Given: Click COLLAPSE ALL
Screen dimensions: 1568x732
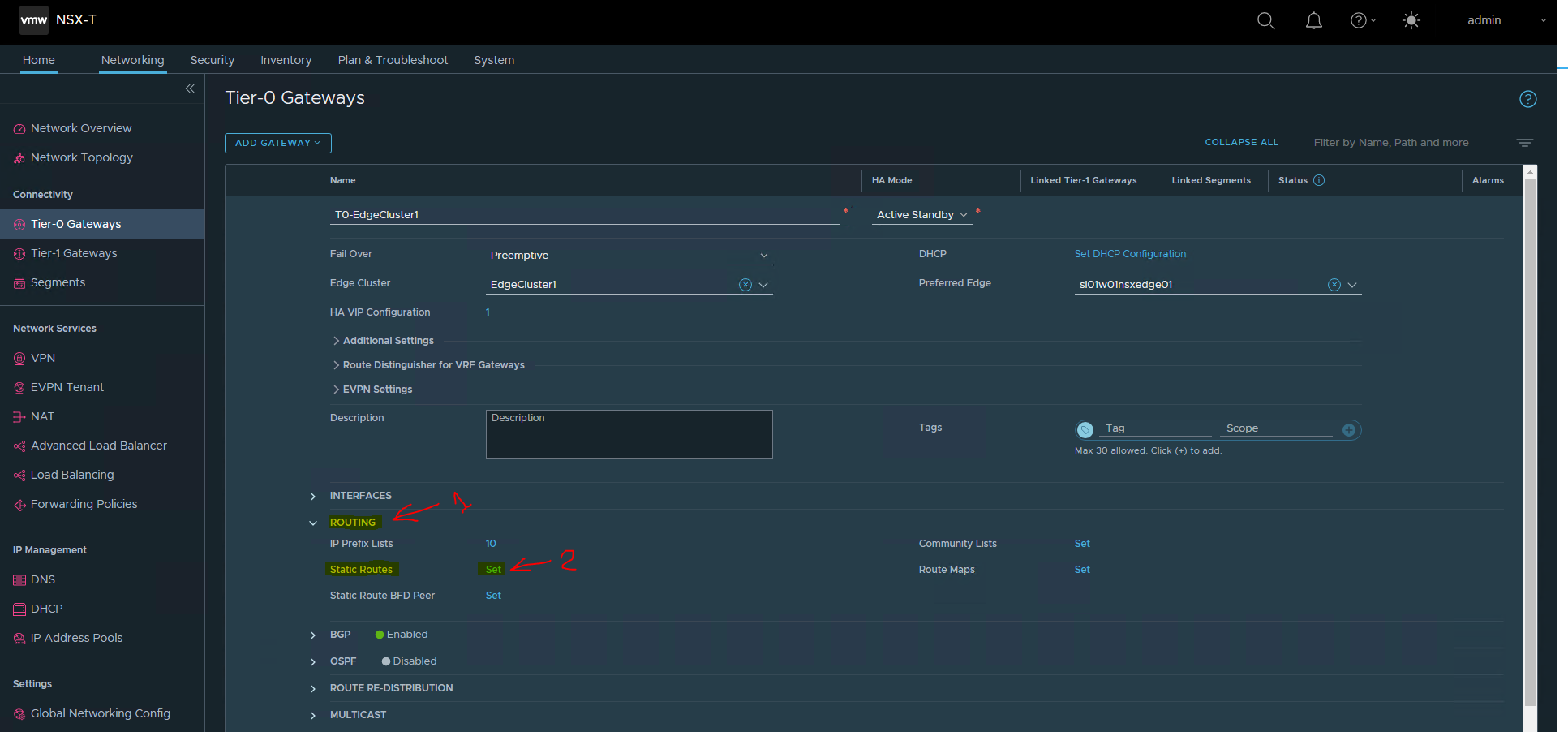Looking at the screenshot, I should [x=1241, y=142].
